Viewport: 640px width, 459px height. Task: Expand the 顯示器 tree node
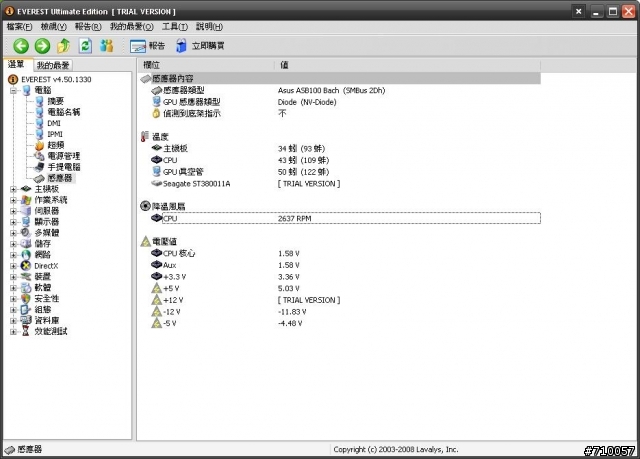(x=13, y=222)
